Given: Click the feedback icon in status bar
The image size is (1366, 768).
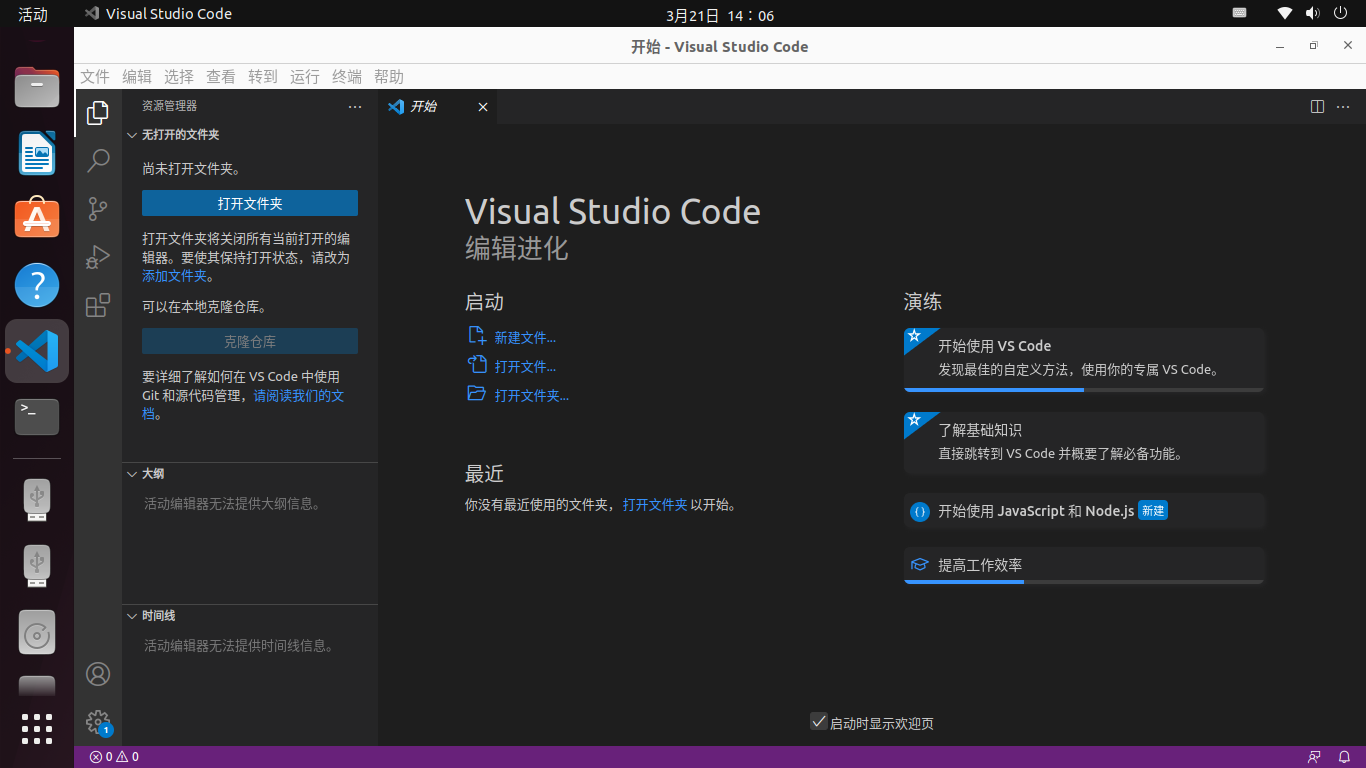Looking at the screenshot, I should (1314, 757).
